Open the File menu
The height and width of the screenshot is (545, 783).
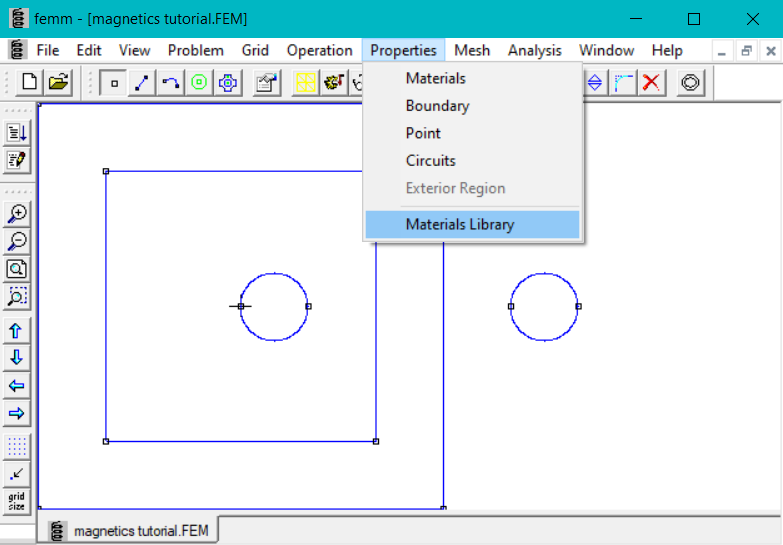(48, 50)
